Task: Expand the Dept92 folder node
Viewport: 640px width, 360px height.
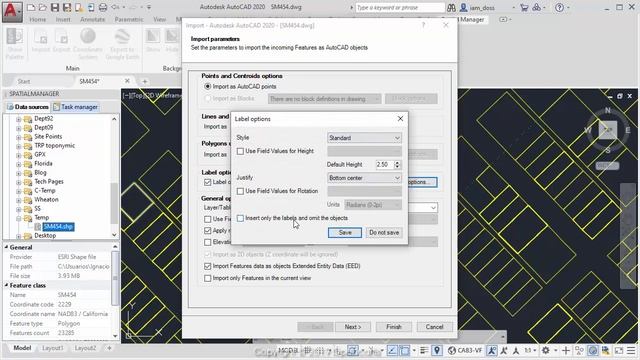Action: coord(18,119)
